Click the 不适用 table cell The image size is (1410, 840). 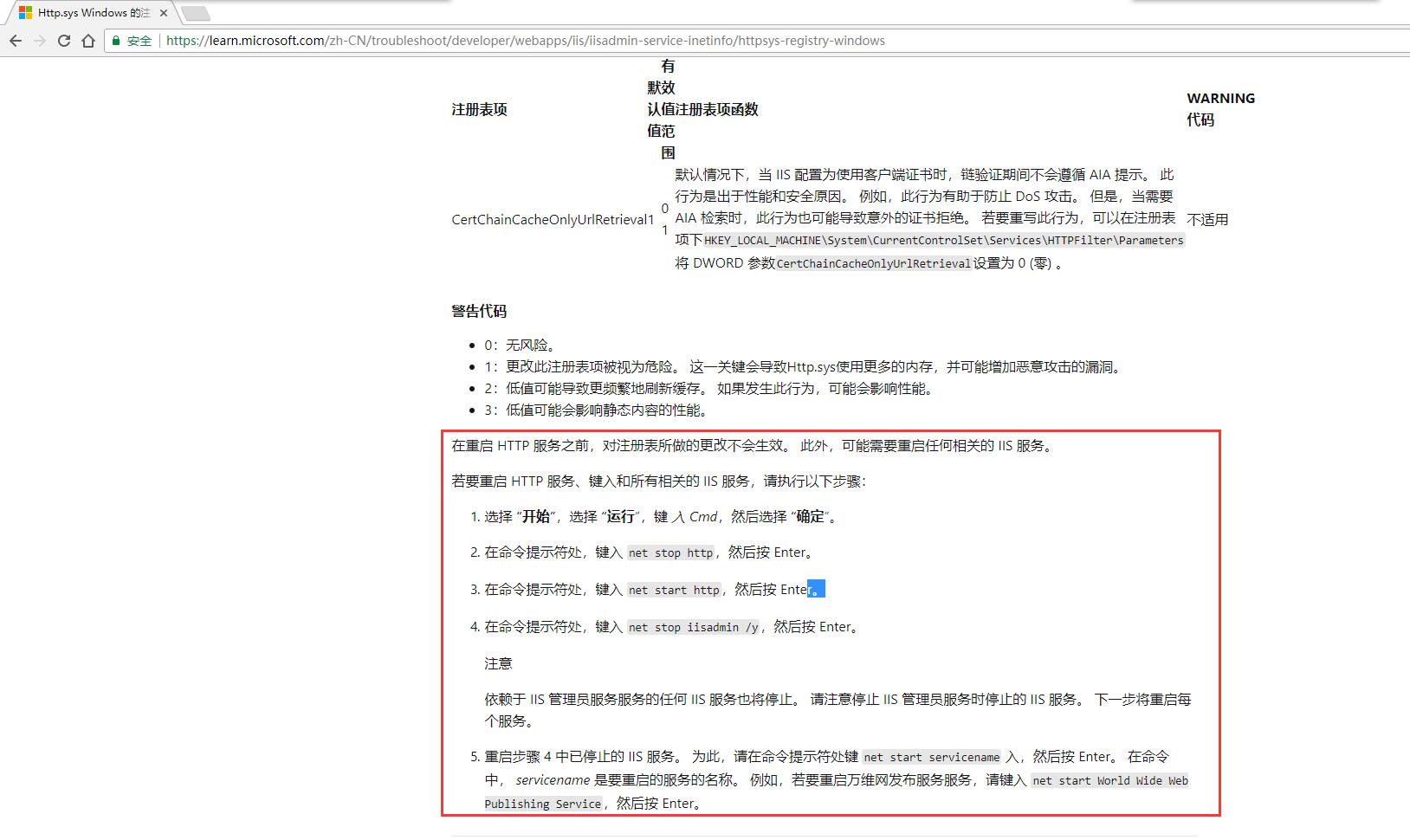pyautogui.click(x=1207, y=219)
